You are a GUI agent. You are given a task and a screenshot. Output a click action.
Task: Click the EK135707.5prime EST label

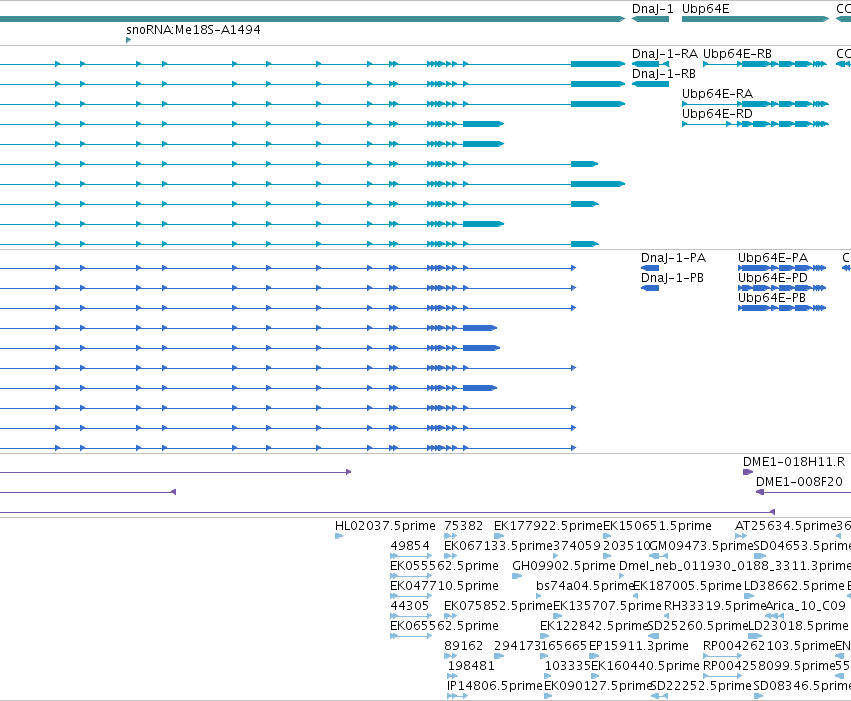click(x=607, y=606)
